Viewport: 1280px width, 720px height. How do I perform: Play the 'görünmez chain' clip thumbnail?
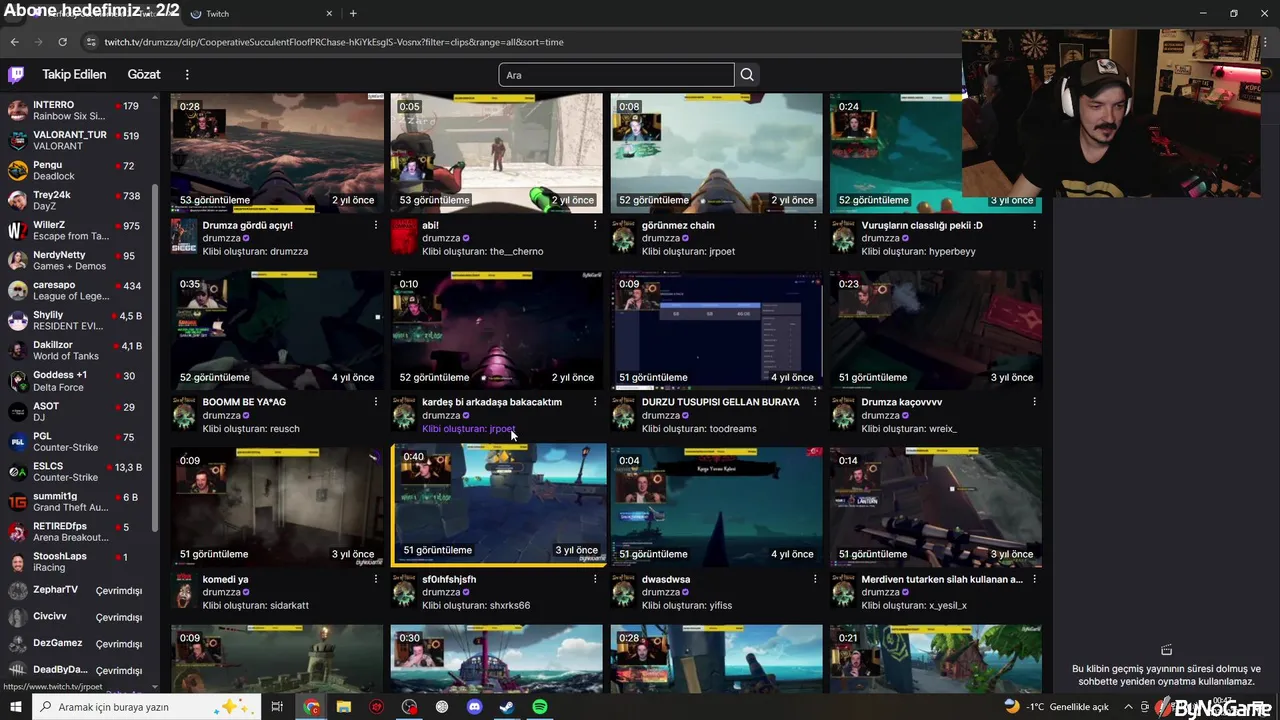tap(716, 153)
